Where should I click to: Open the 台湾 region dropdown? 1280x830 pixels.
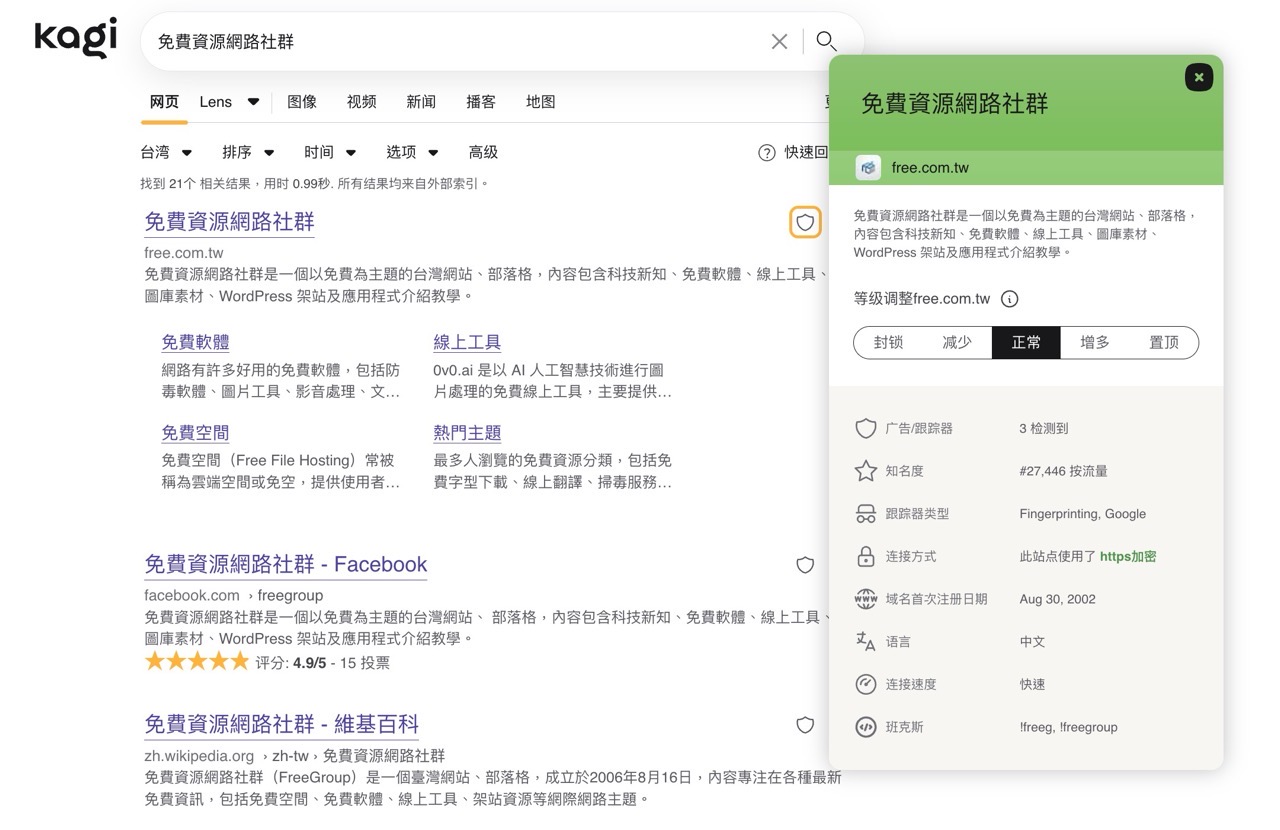tap(167, 152)
